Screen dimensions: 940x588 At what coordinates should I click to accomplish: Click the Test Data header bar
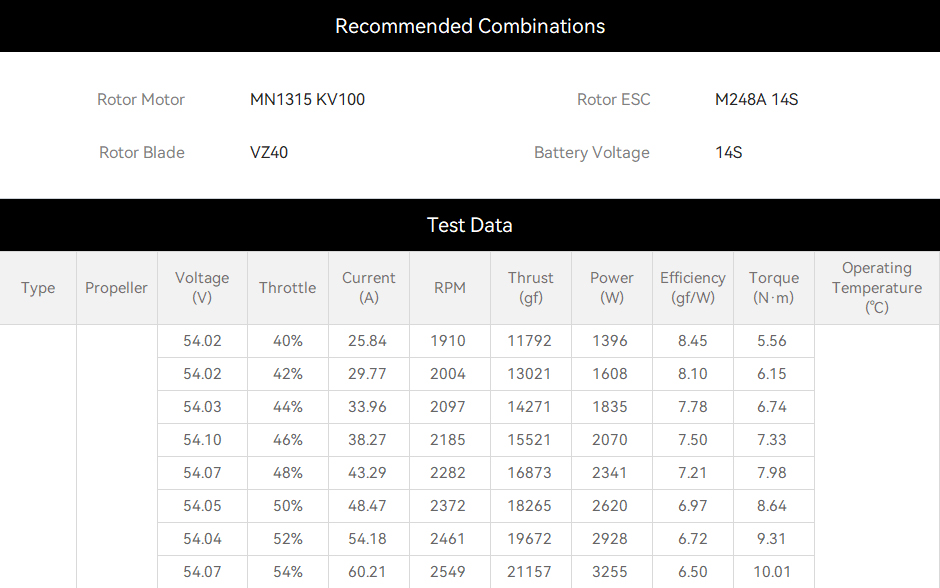point(470,225)
